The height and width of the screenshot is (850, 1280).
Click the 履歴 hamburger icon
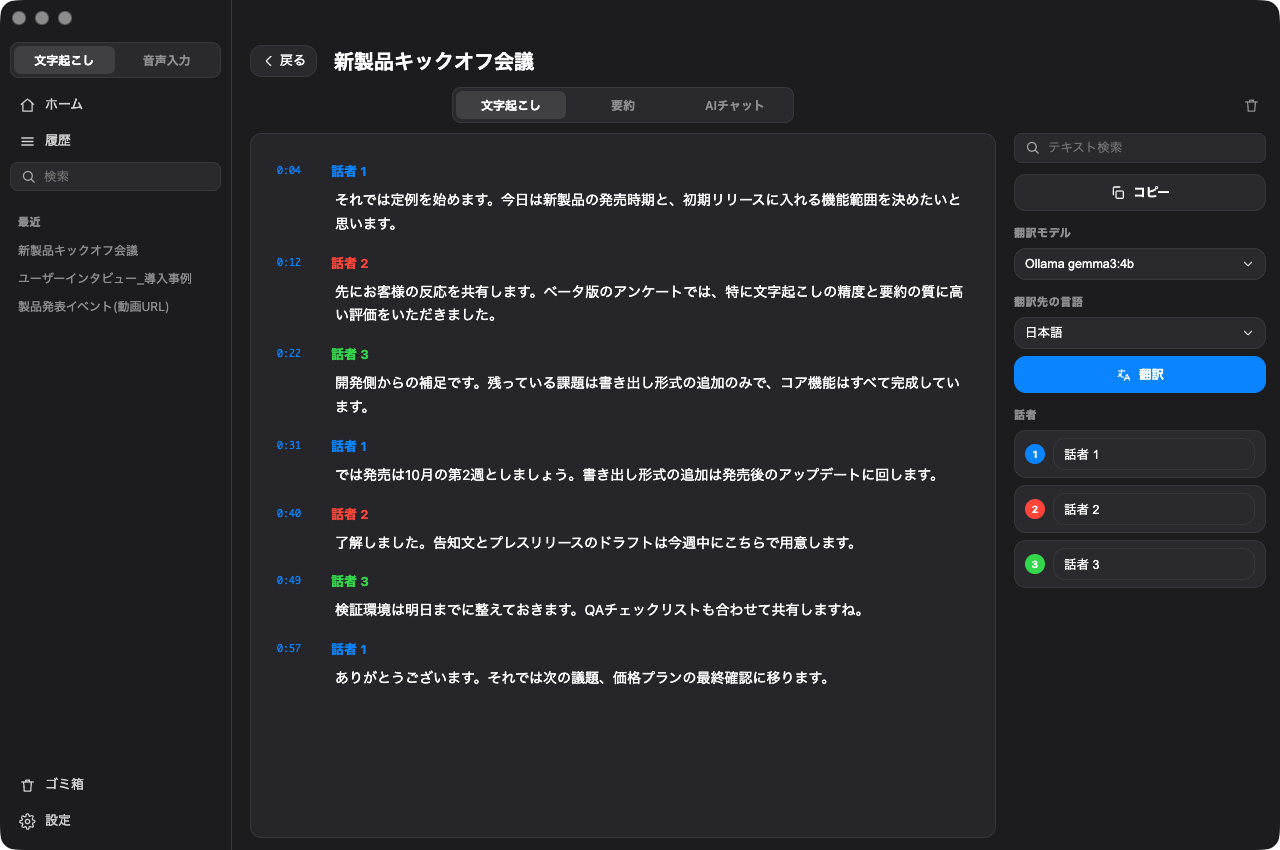pyautogui.click(x=27, y=141)
